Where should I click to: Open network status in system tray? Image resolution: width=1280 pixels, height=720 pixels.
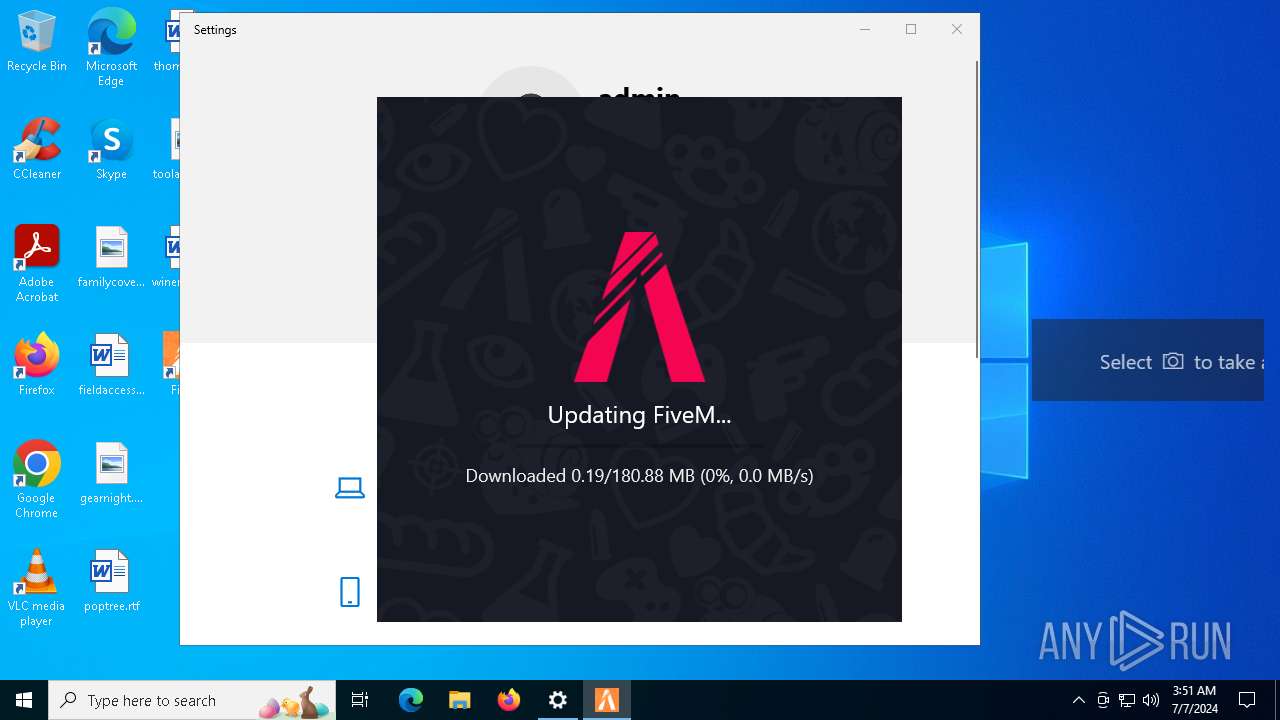coord(1127,700)
